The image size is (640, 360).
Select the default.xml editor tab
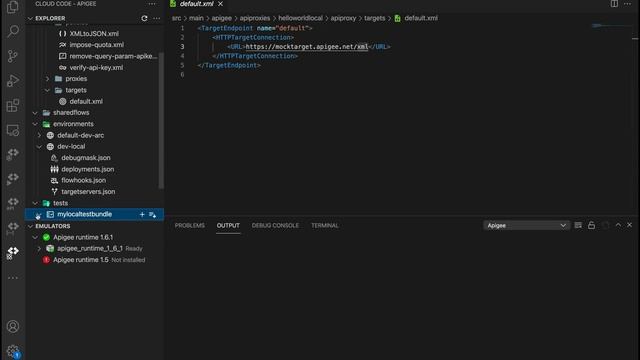click(197, 4)
